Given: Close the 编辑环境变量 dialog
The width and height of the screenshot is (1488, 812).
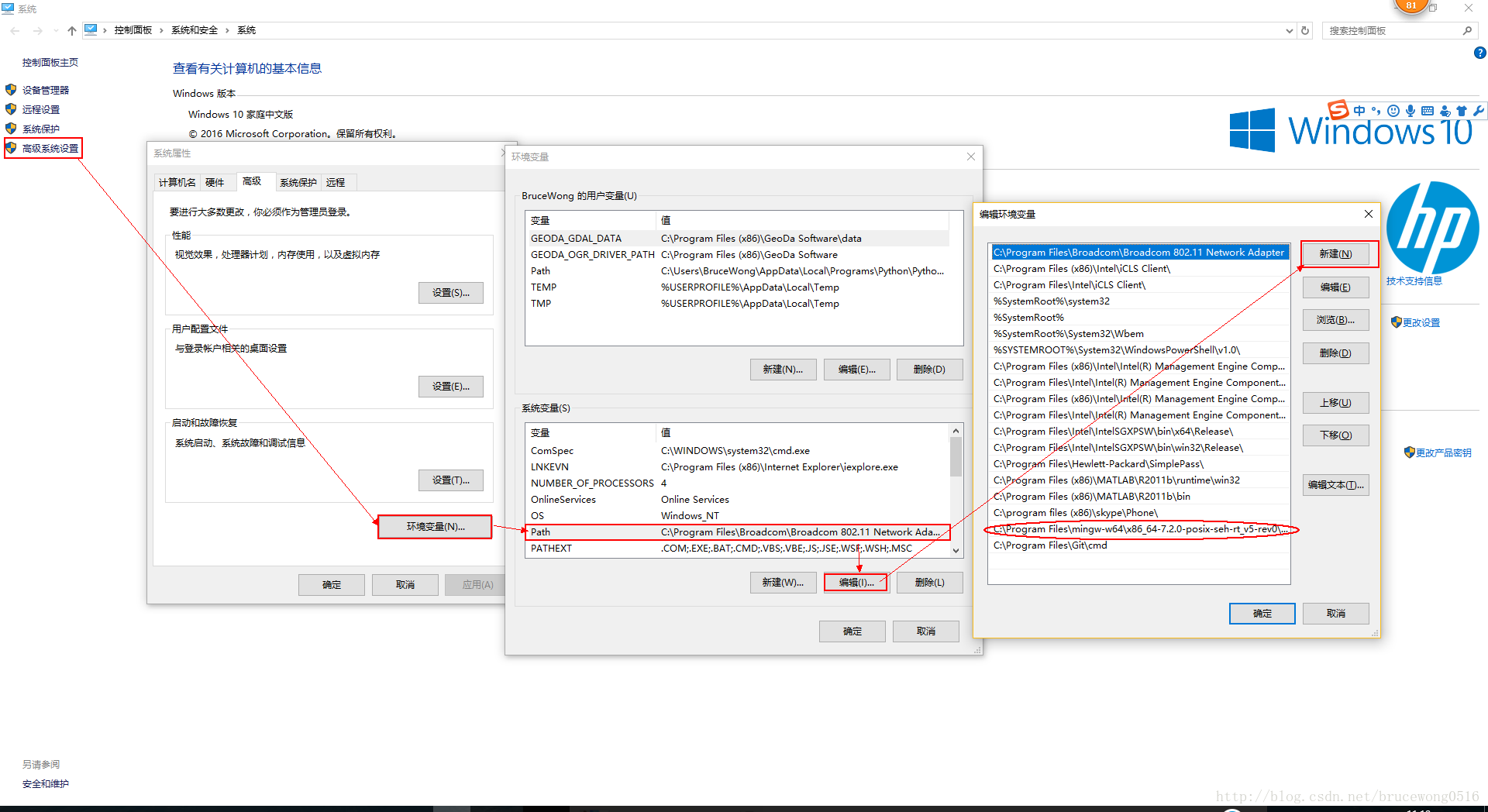Looking at the screenshot, I should click(x=1369, y=214).
